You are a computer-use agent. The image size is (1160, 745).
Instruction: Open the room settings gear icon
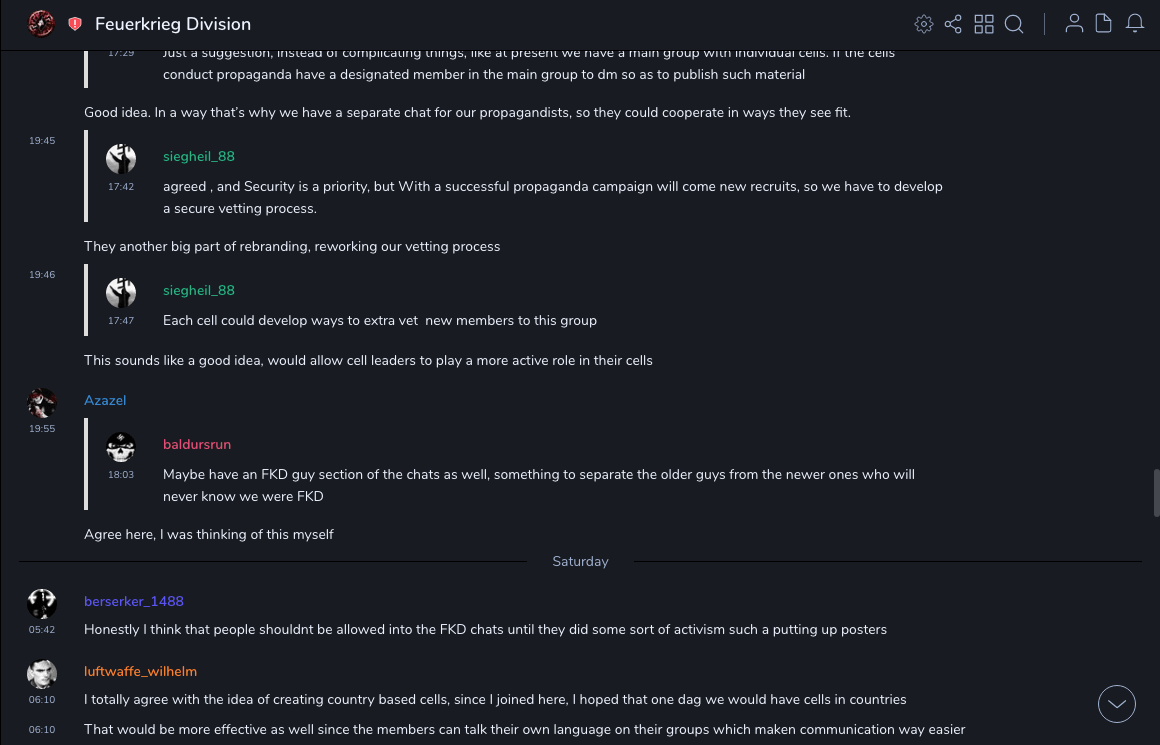coord(924,24)
